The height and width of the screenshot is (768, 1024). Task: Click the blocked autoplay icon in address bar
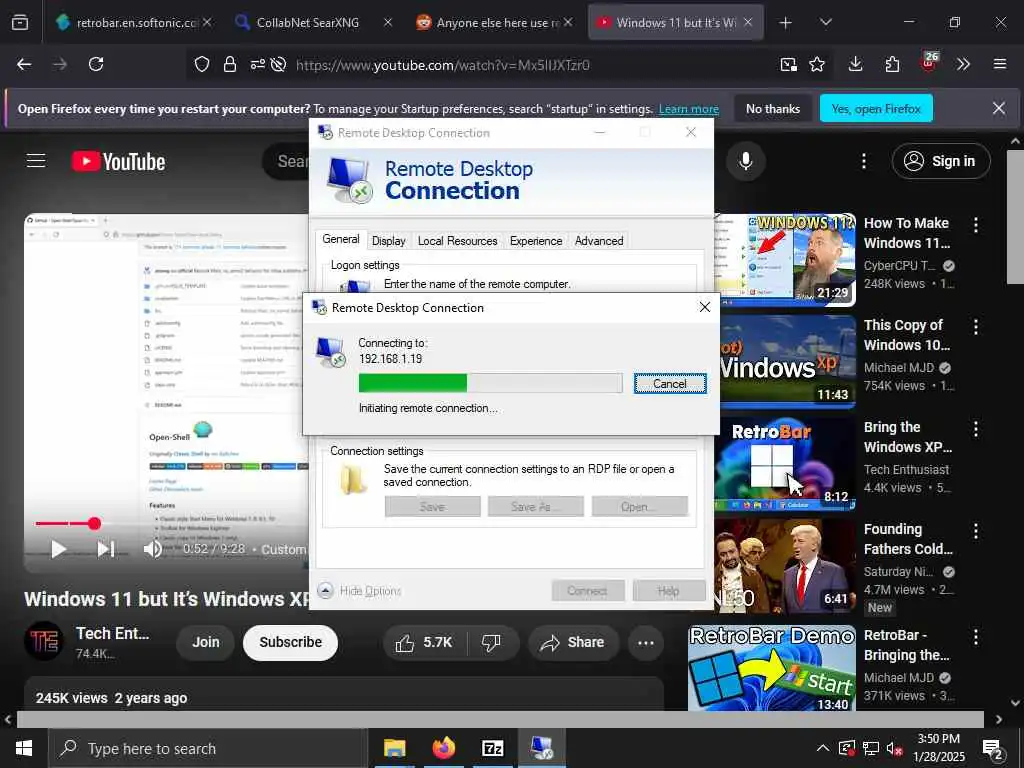point(278,64)
